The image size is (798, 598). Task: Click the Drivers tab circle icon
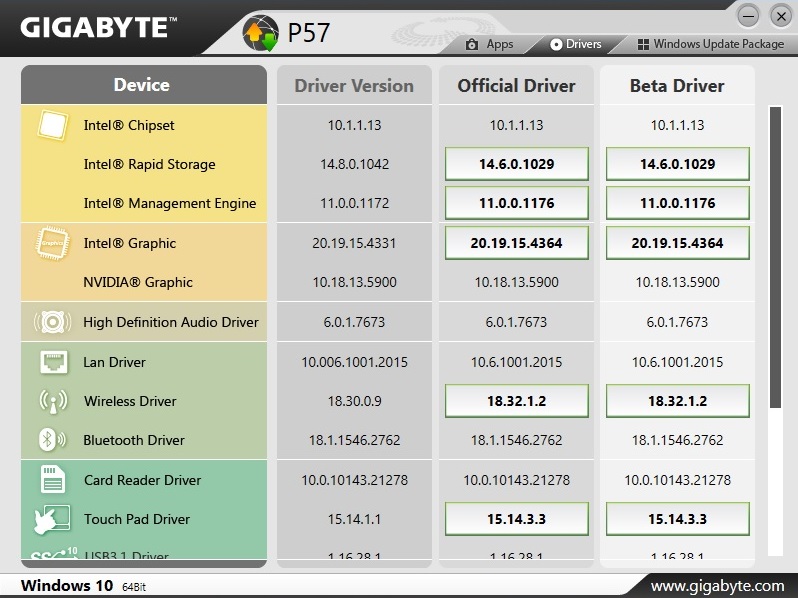[556, 44]
